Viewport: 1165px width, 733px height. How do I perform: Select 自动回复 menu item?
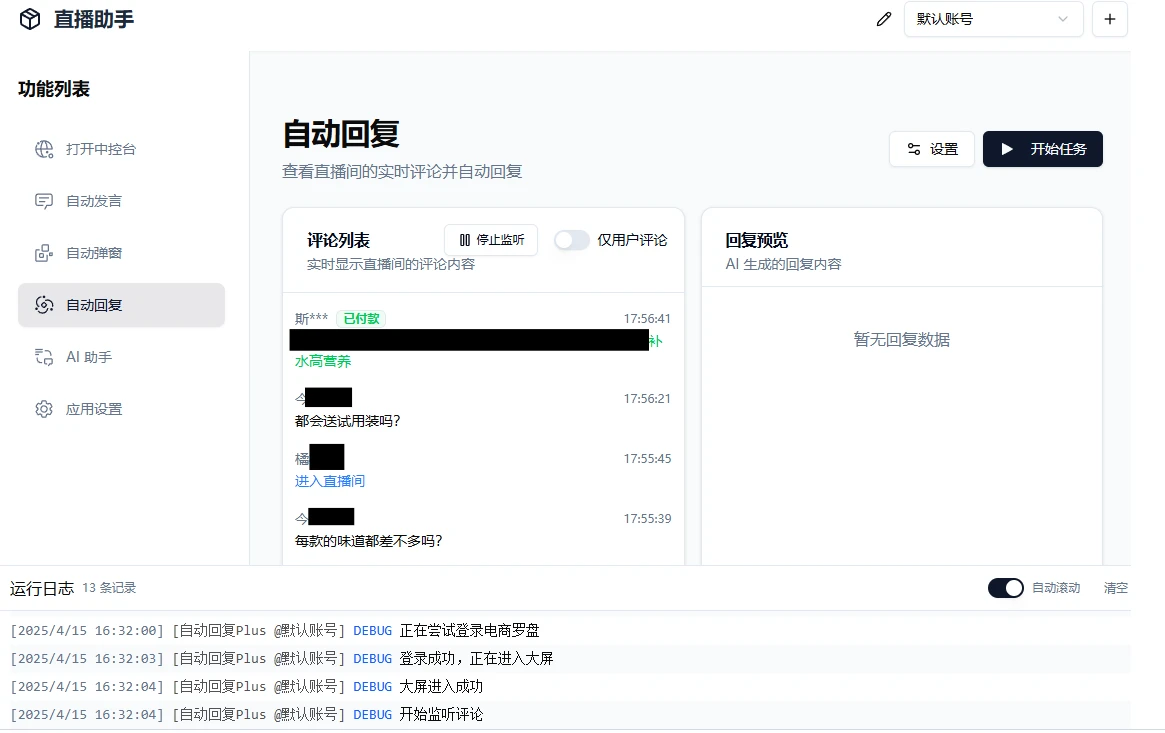(x=121, y=305)
